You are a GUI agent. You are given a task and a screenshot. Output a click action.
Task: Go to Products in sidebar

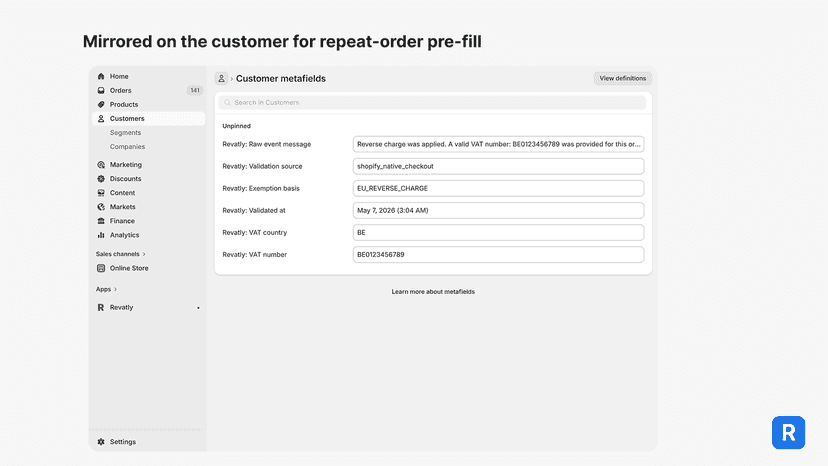pyautogui.click(x=124, y=105)
